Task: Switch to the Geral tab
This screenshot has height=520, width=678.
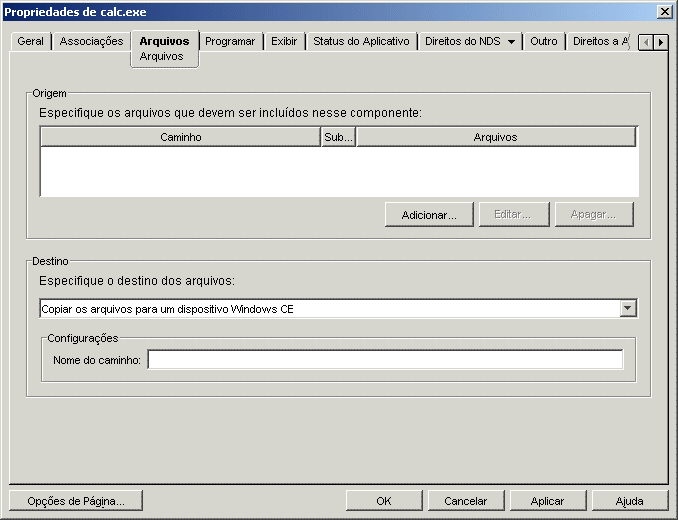Action: pos(30,41)
